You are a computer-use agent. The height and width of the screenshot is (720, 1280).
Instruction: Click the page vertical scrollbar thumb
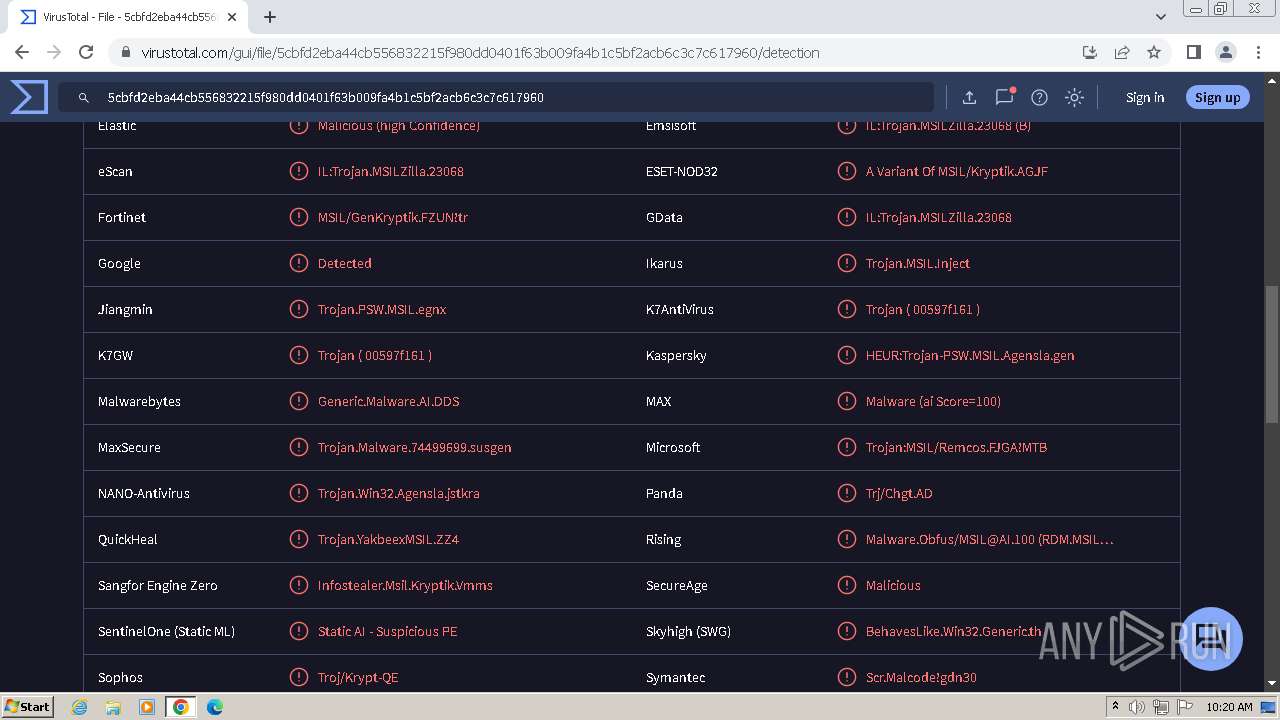[1272, 354]
